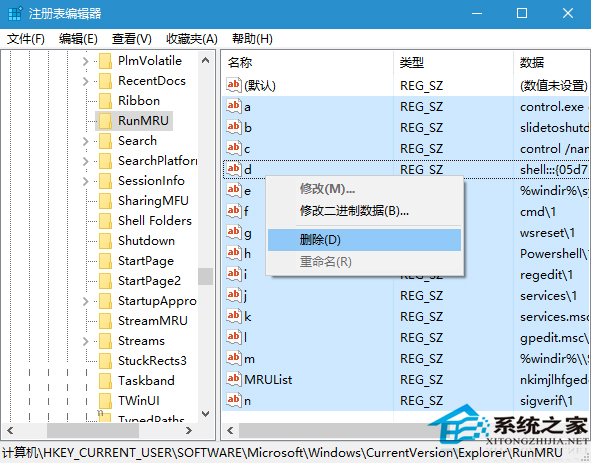Expand the Search key
Viewport: 591px width, 463px height.
point(86,141)
